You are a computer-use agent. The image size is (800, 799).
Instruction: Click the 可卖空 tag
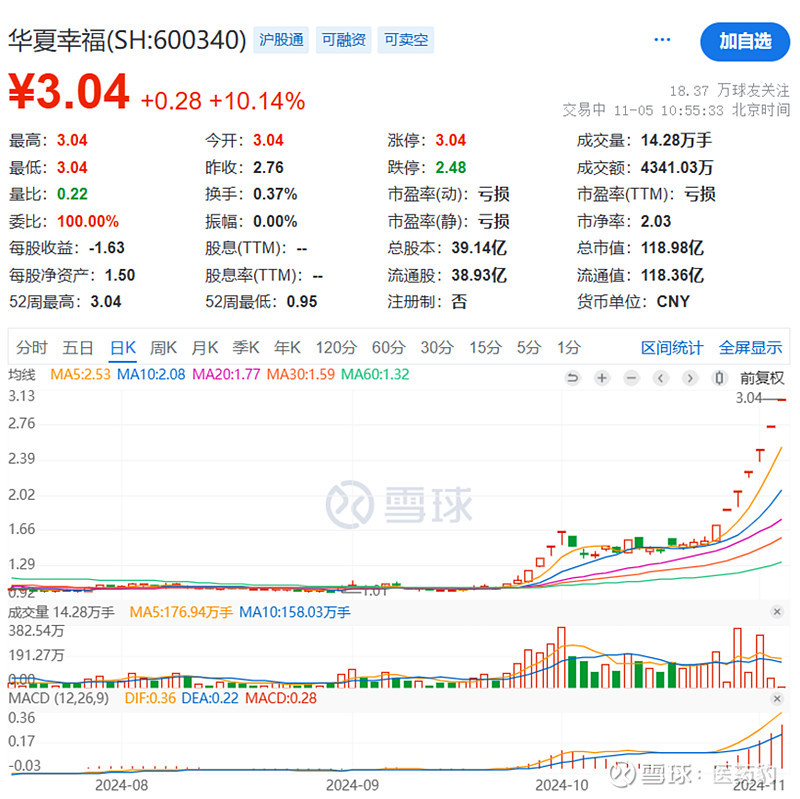point(406,40)
